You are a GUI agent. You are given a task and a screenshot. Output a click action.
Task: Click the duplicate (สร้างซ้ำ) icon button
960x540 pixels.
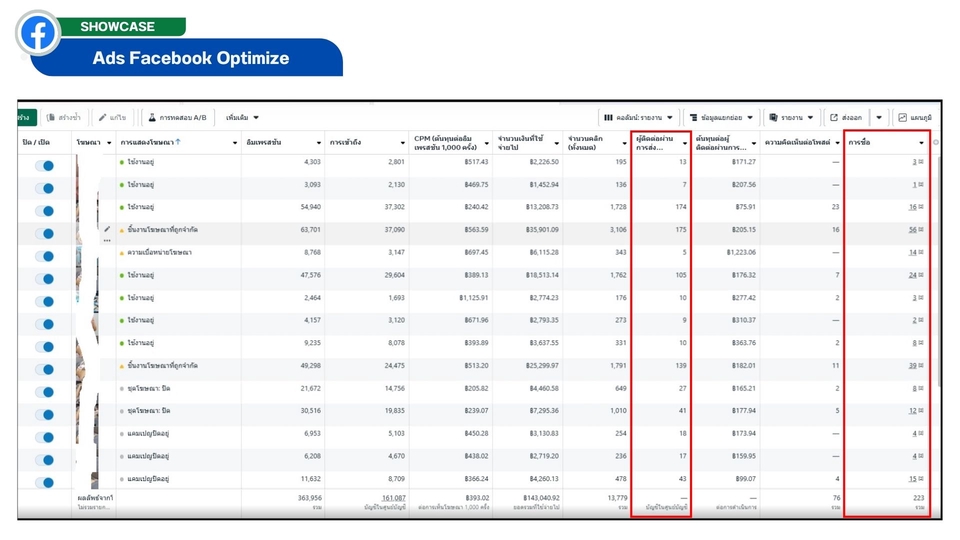[64, 118]
